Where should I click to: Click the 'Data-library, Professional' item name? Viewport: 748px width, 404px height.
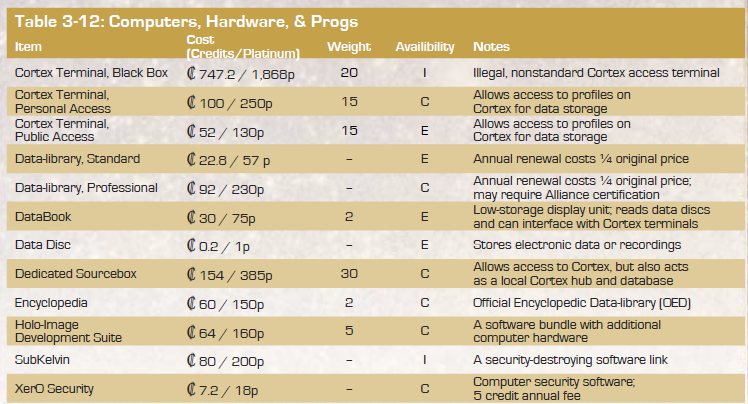click(x=86, y=188)
